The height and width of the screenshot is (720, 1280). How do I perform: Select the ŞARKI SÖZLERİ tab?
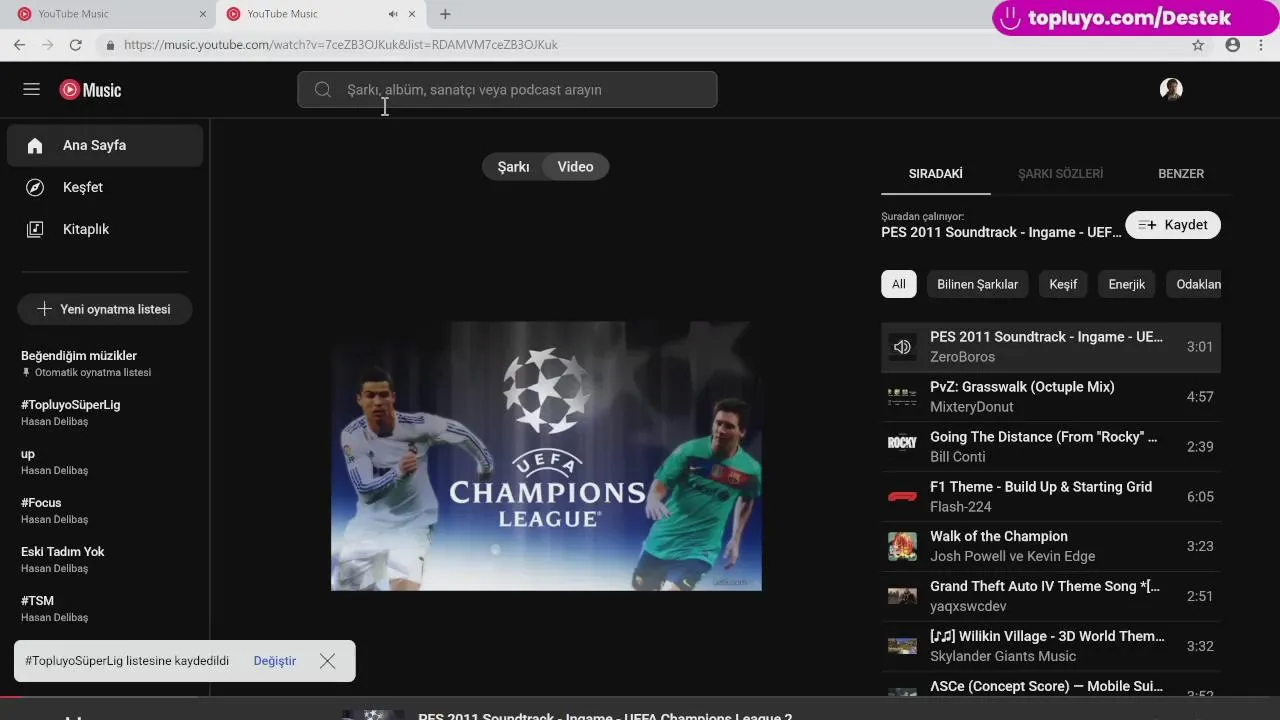(x=1060, y=174)
